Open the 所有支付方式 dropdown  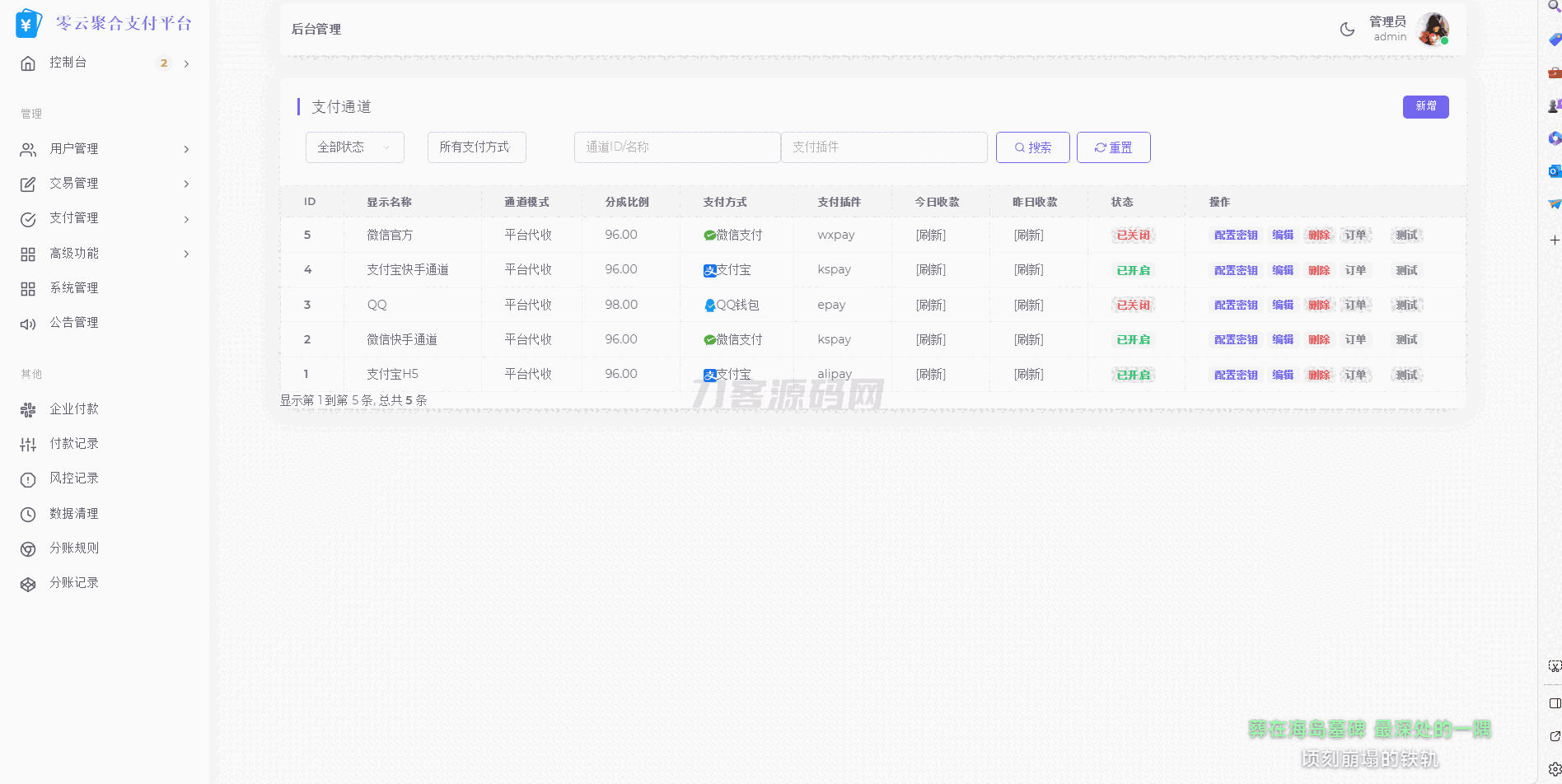point(476,147)
